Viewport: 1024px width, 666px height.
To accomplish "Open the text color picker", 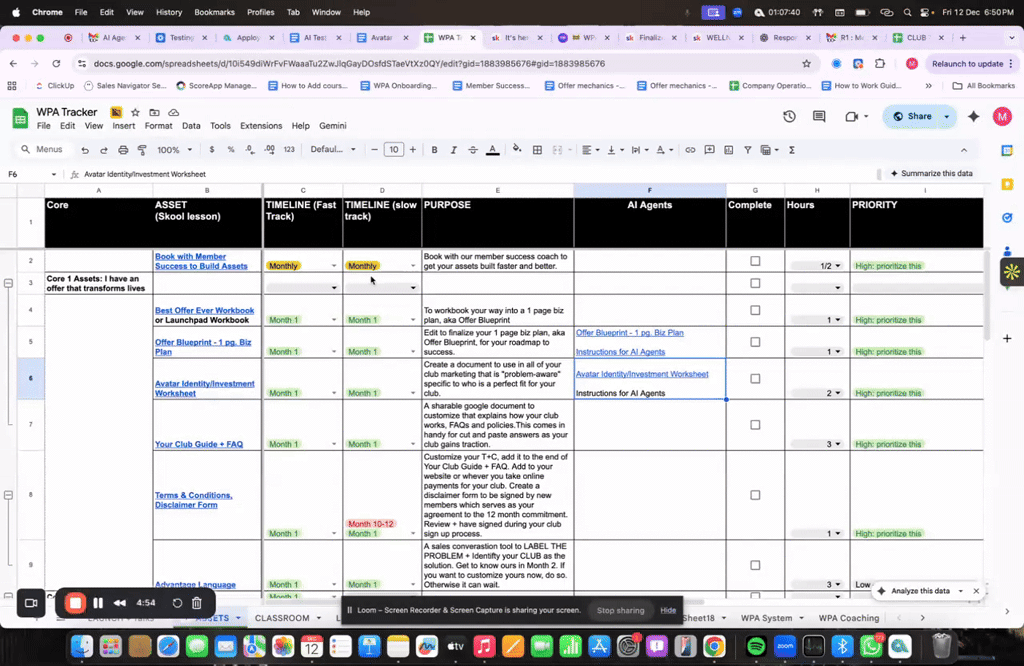I will point(493,150).
